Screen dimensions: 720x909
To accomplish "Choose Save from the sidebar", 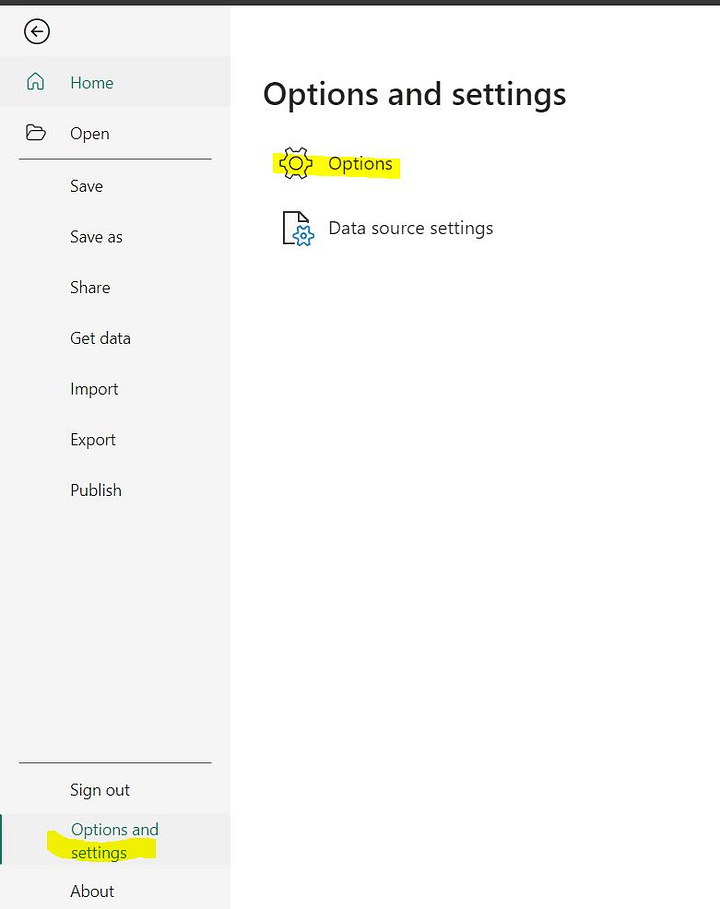I will coord(115,186).
